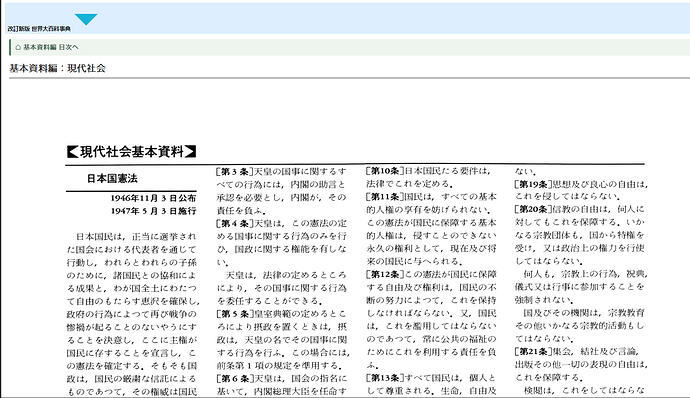Click the 改訂新版 世界大百科事典 title
Screen dimensions: 690x398
coord(39,29)
